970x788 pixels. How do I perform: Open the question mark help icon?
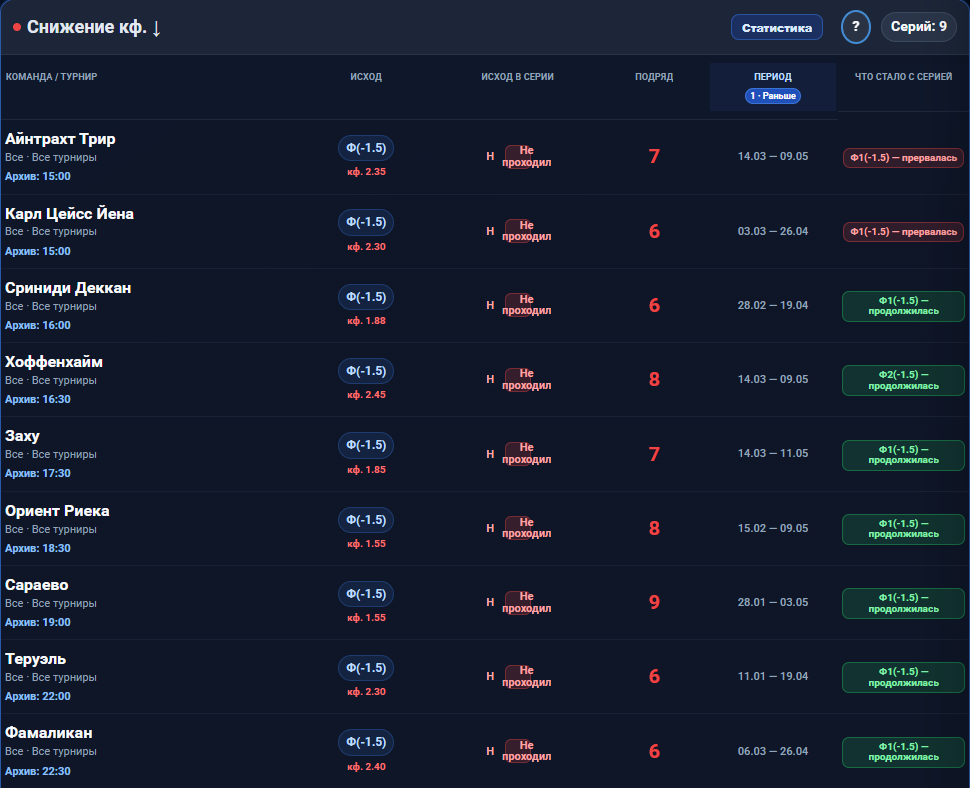(856, 27)
